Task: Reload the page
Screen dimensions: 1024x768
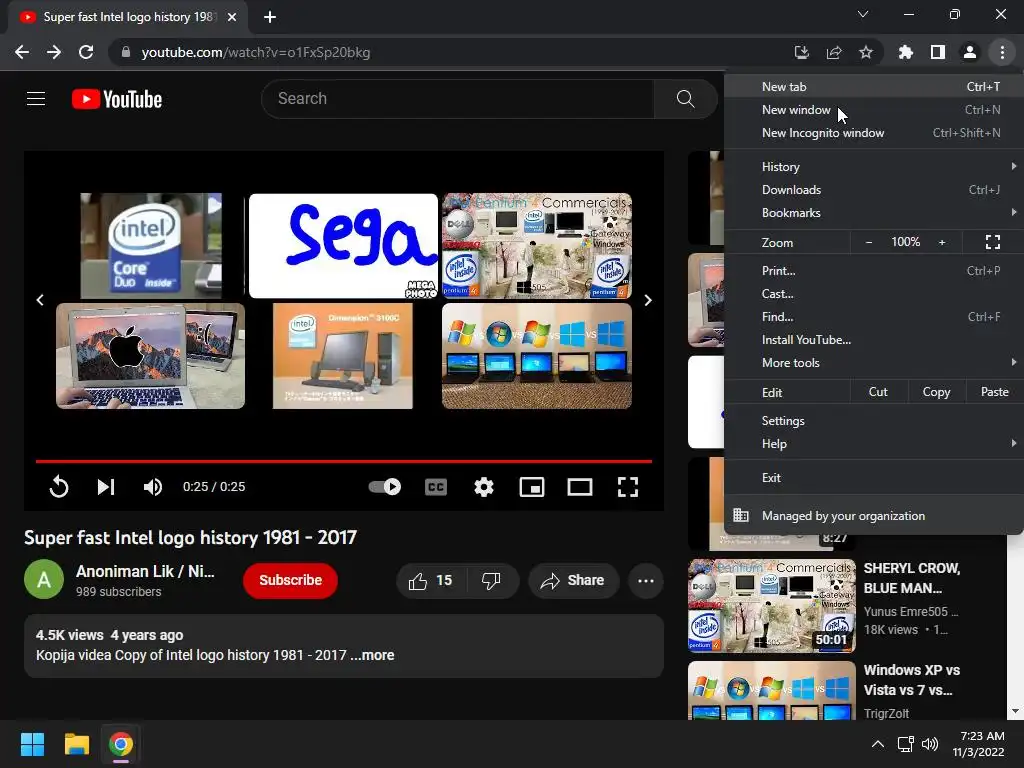Action: click(x=86, y=52)
